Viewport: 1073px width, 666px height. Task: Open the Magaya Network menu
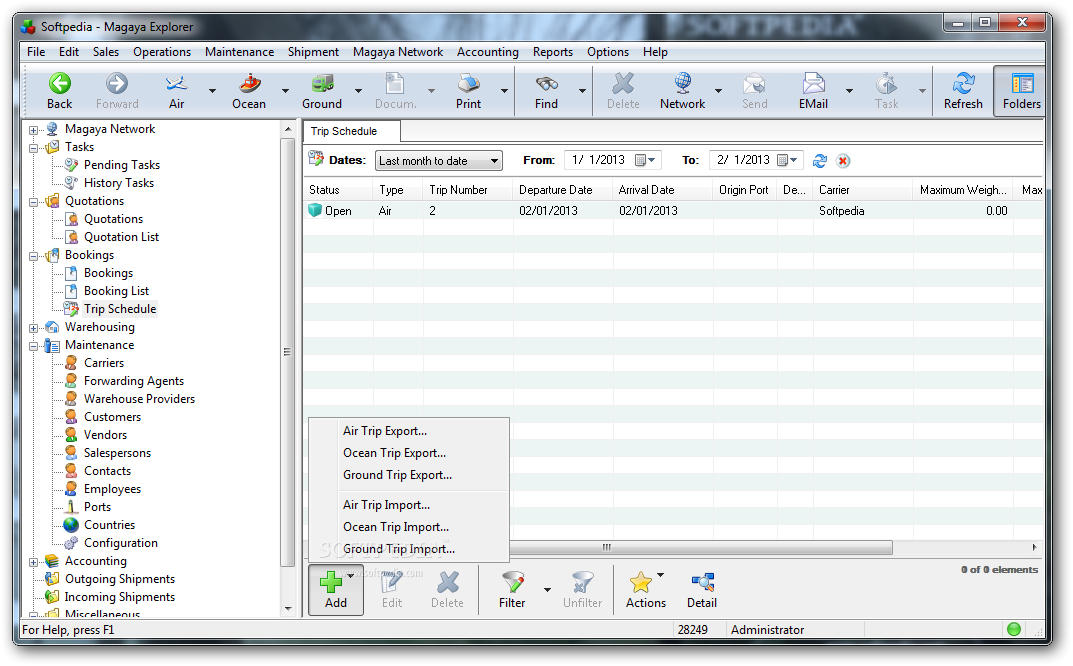398,52
